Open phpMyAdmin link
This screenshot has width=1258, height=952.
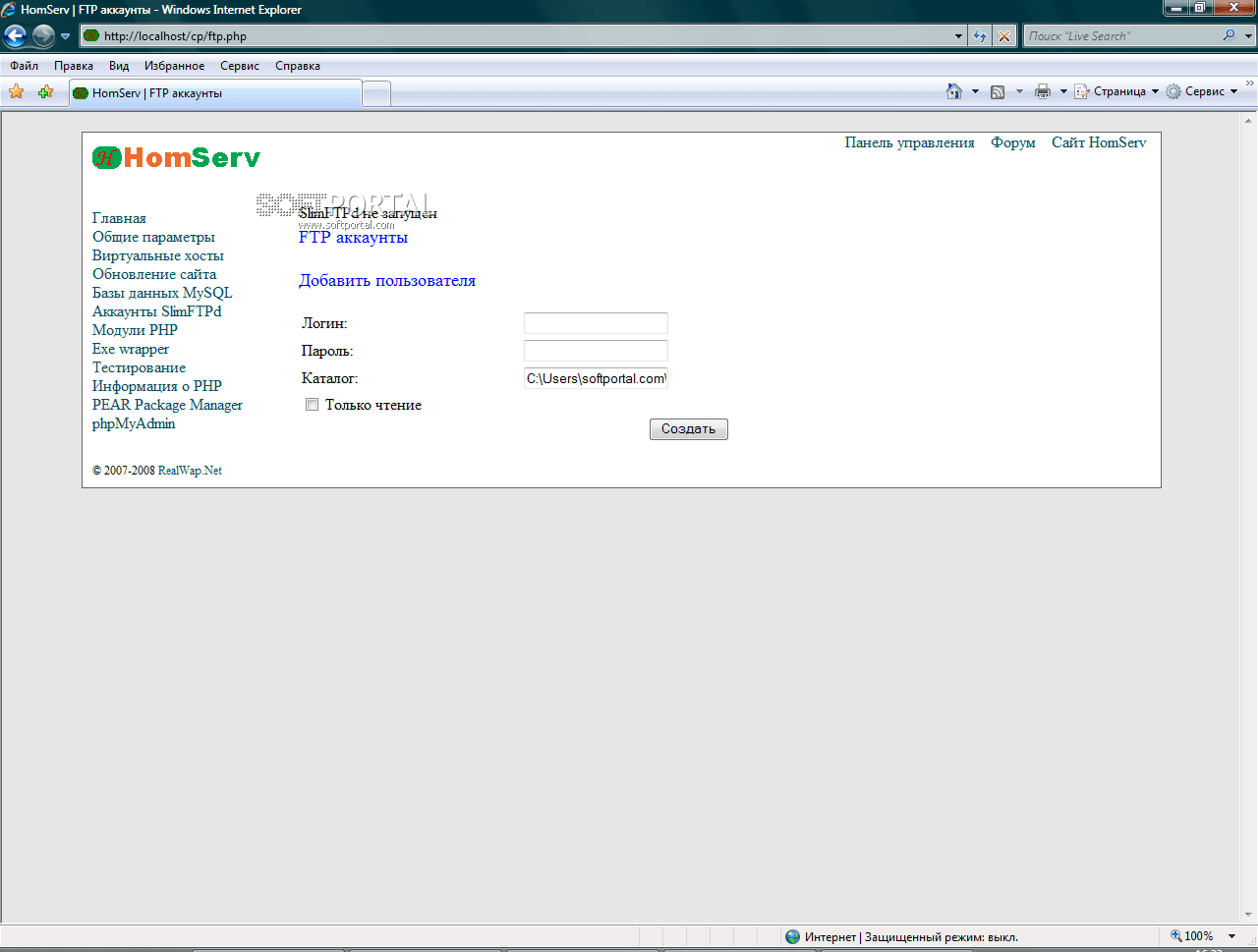[134, 423]
